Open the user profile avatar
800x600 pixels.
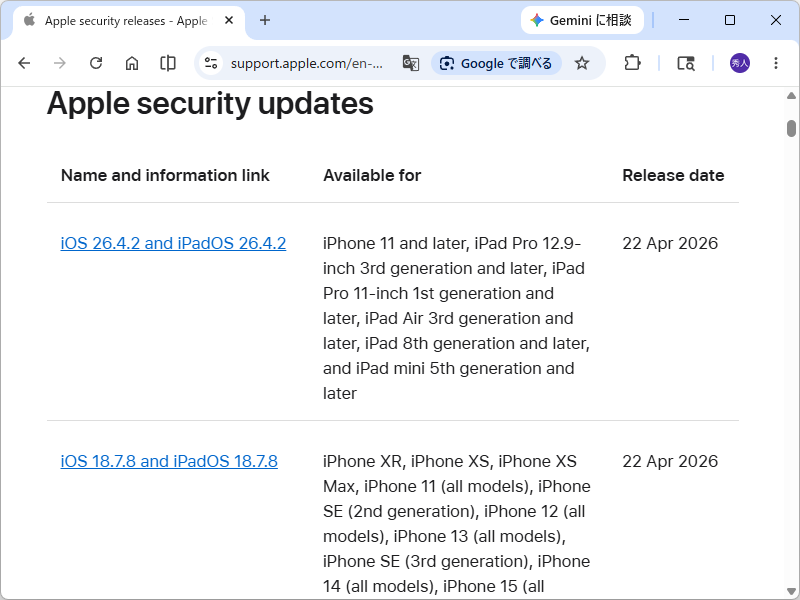[740, 63]
